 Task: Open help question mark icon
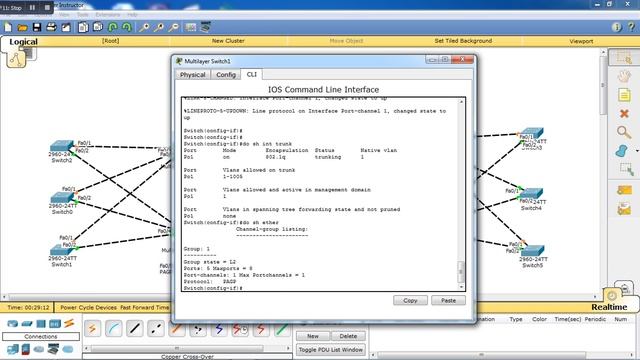631,27
